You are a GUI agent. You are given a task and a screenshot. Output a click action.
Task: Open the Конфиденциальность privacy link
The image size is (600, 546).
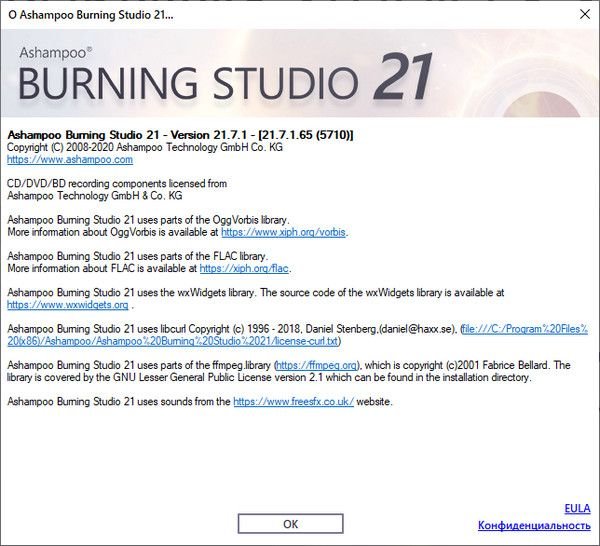click(534, 525)
